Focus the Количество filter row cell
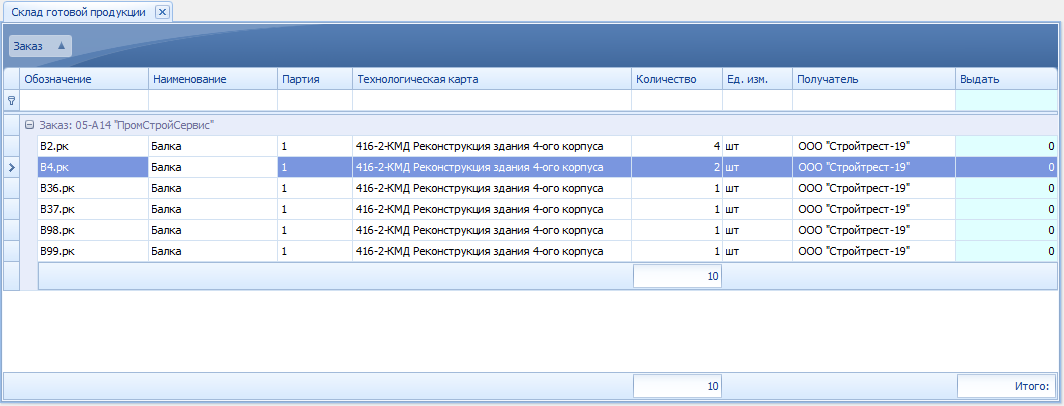 [677, 100]
